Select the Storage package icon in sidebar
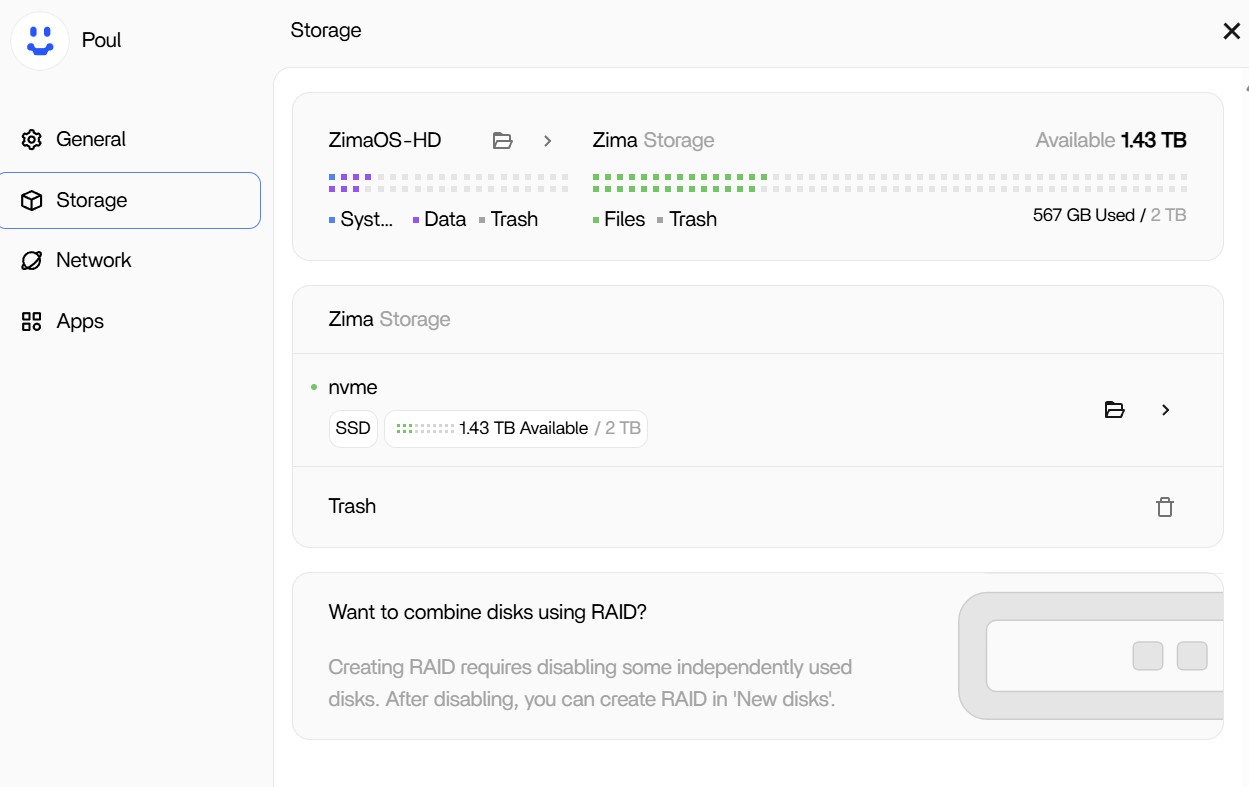This screenshot has height=787, width=1249. 31,200
